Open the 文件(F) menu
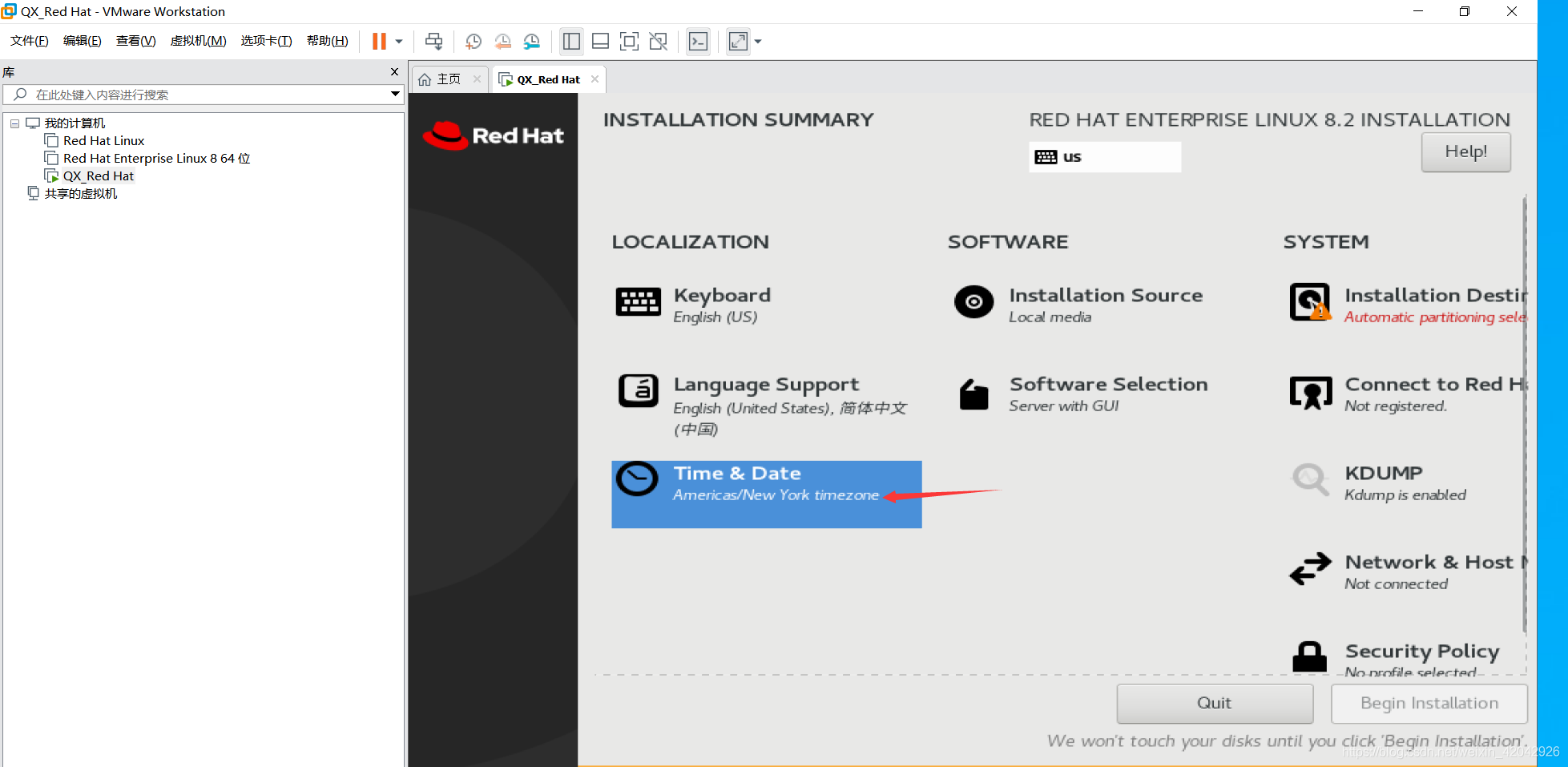The width and height of the screenshot is (1568, 767). pos(30,41)
